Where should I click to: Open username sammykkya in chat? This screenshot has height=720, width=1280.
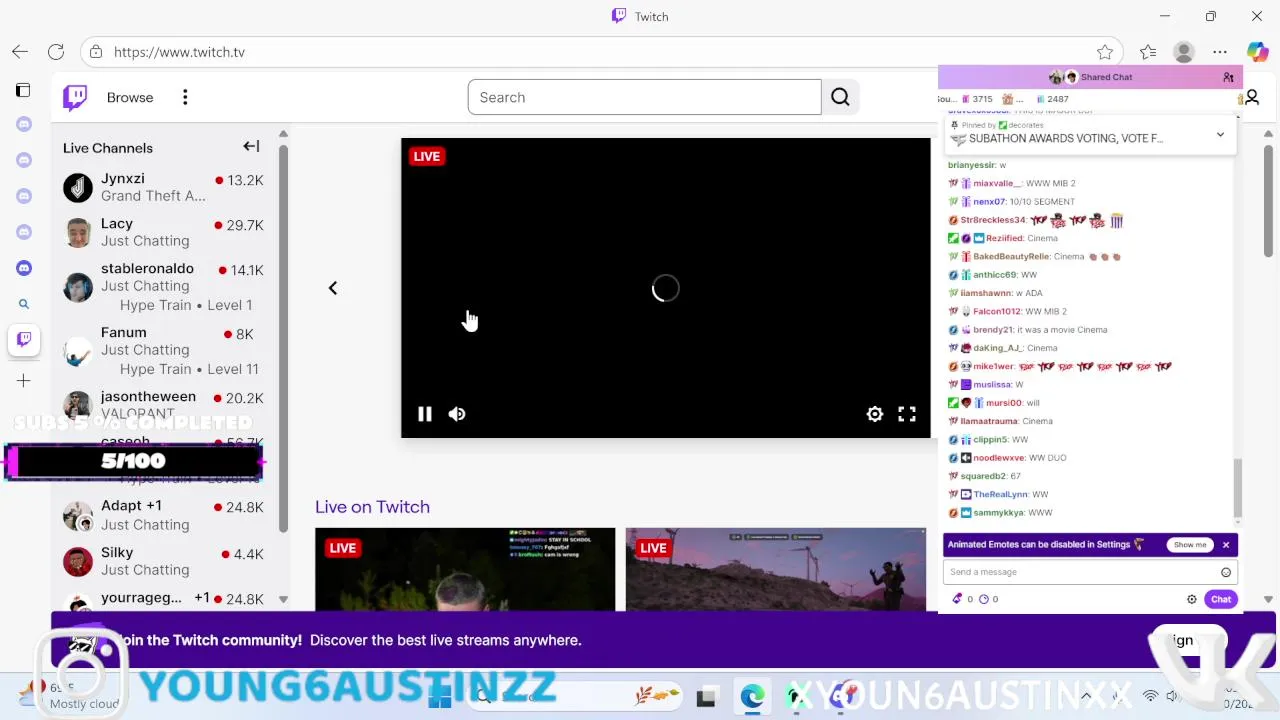tap(998, 513)
